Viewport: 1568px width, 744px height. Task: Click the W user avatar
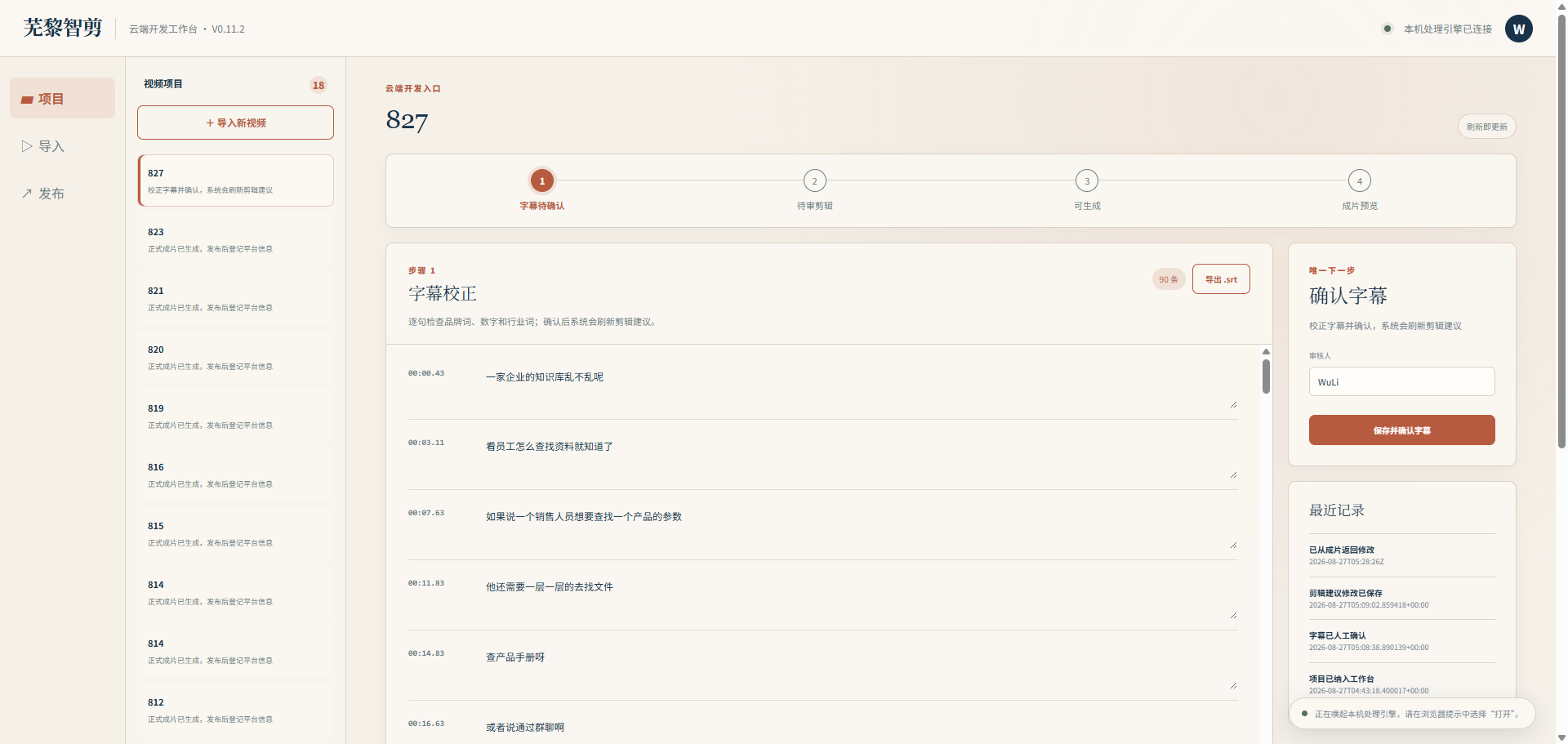pos(1518,29)
